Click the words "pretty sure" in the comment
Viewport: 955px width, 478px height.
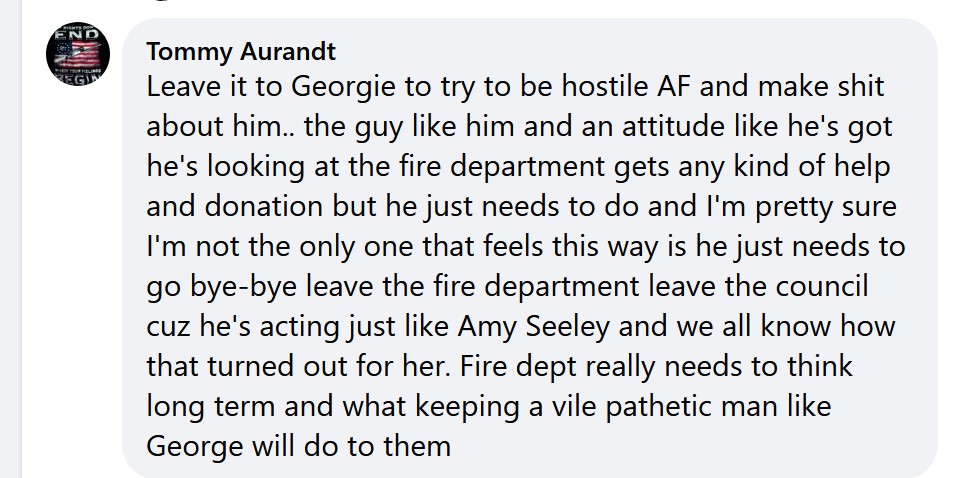[815, 206]
